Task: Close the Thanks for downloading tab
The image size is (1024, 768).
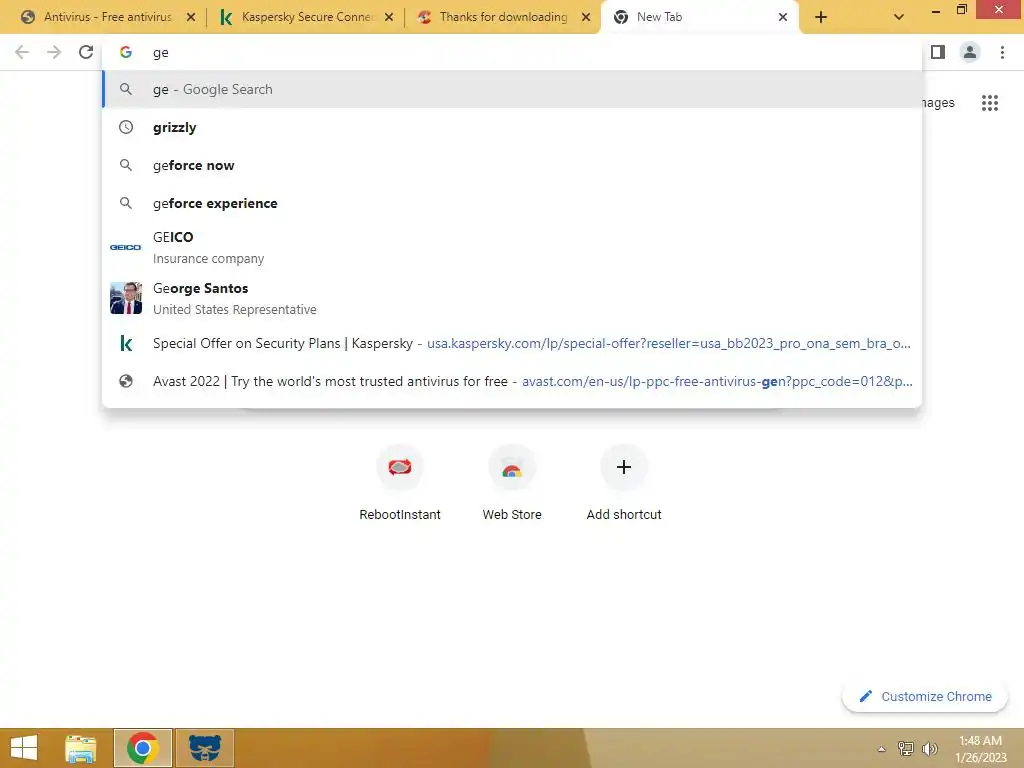Action: pos(586,18)
